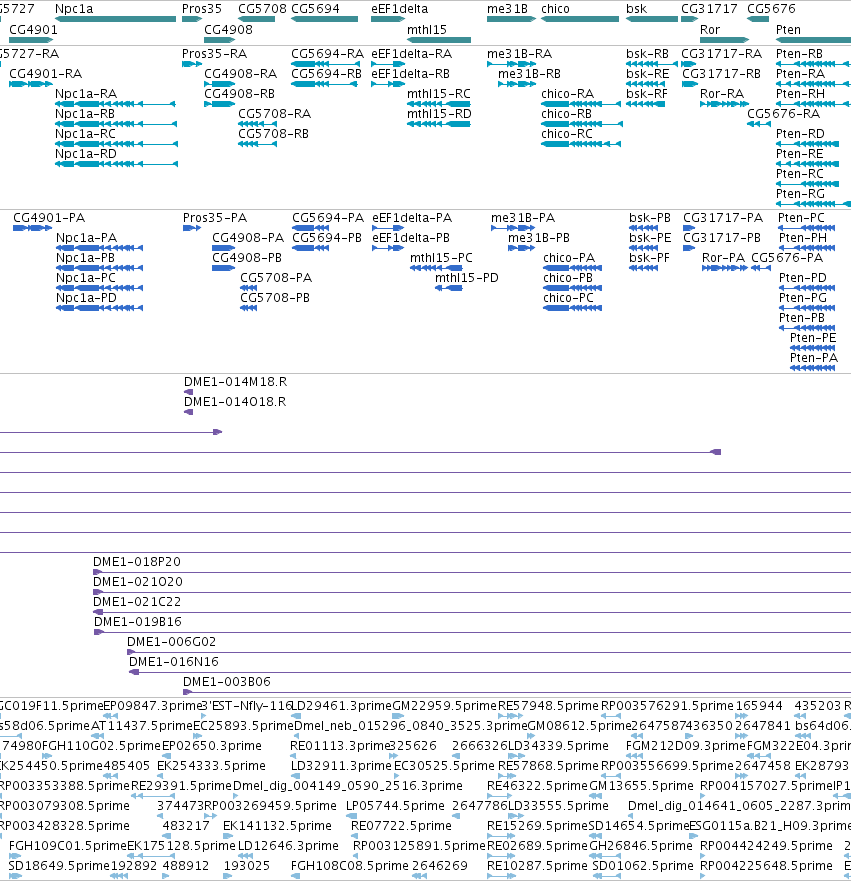Select the Npc1a-RD transcript glyph
Image resolution: width=851 pixels, height=881 pixels.
(116, 164)
